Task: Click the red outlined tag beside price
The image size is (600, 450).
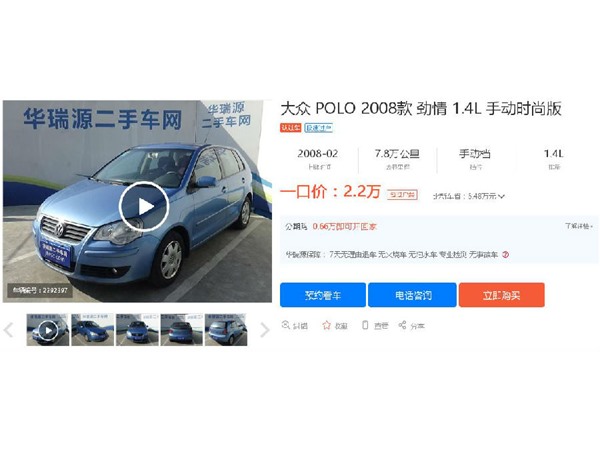Action: pyautogui.click(x=402, y=195)
